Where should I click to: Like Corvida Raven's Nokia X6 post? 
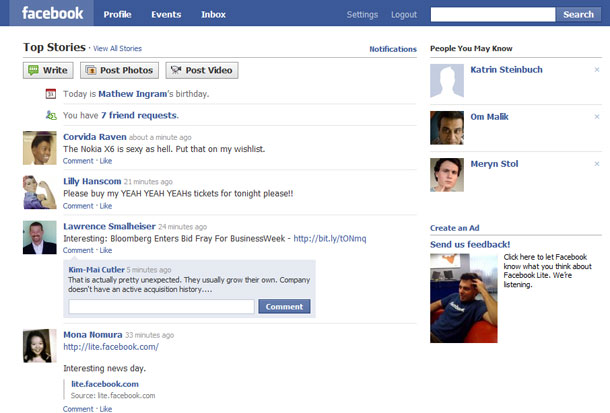click(x=106, y=161)
